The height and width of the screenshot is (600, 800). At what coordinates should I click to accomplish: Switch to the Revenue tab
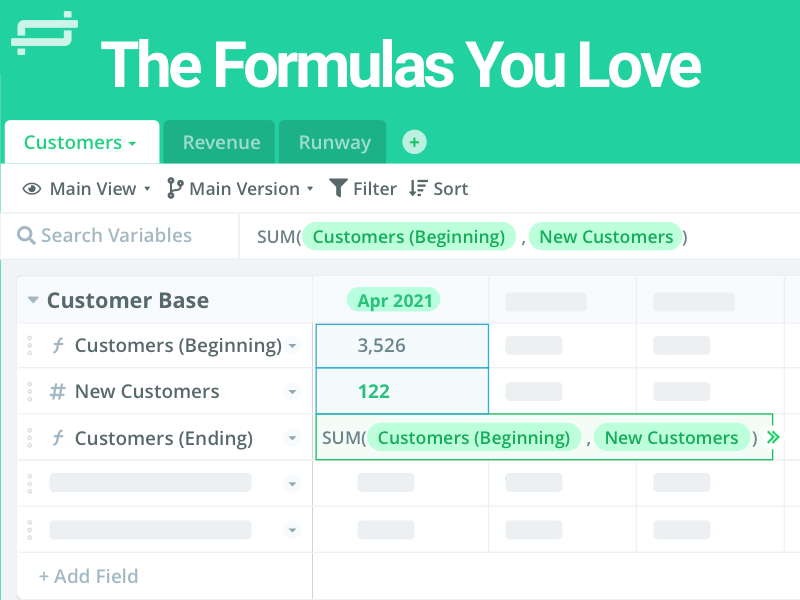(221, 142)
